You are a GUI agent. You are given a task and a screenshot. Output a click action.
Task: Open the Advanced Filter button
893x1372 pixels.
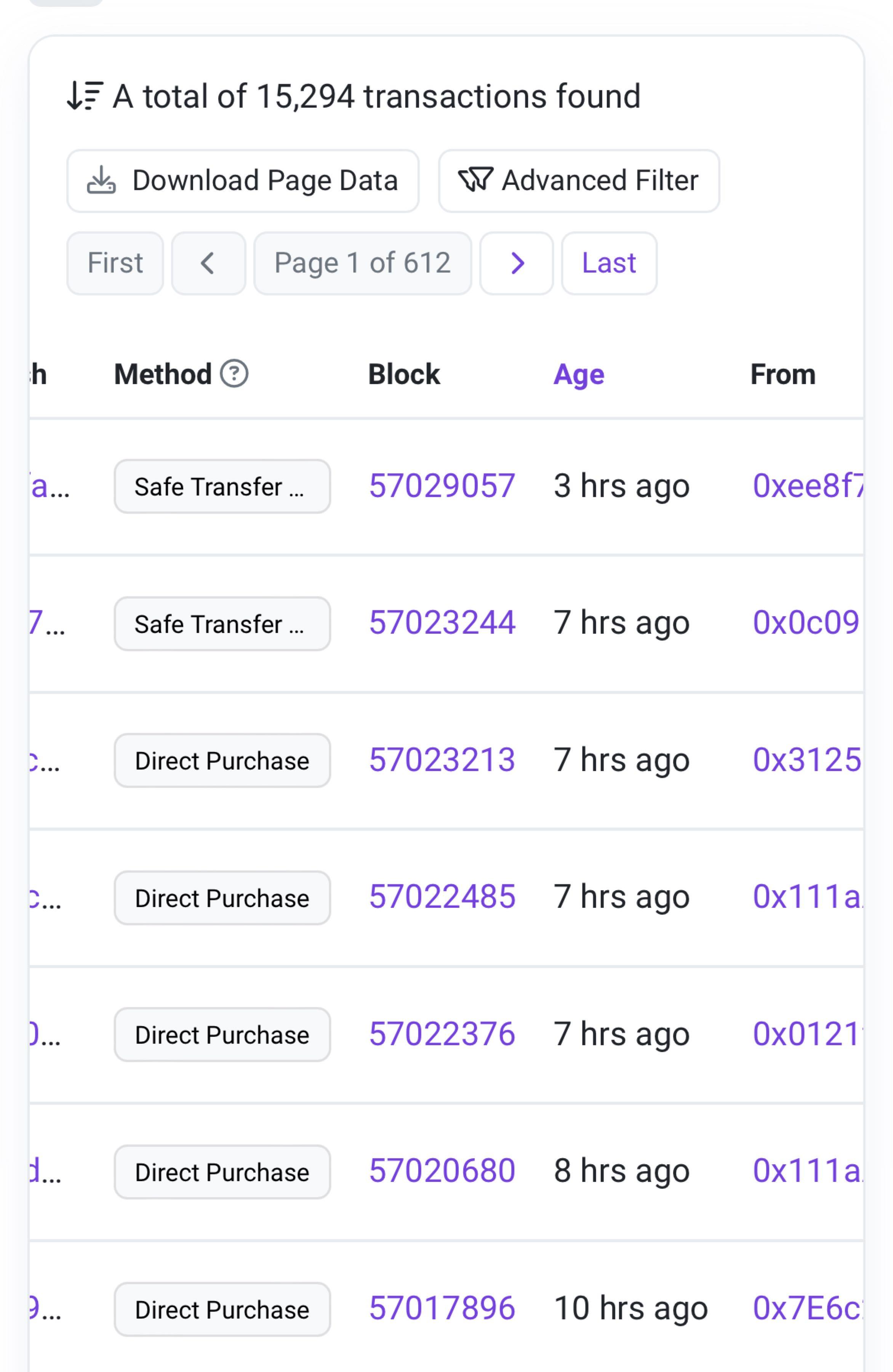(578, 181)
